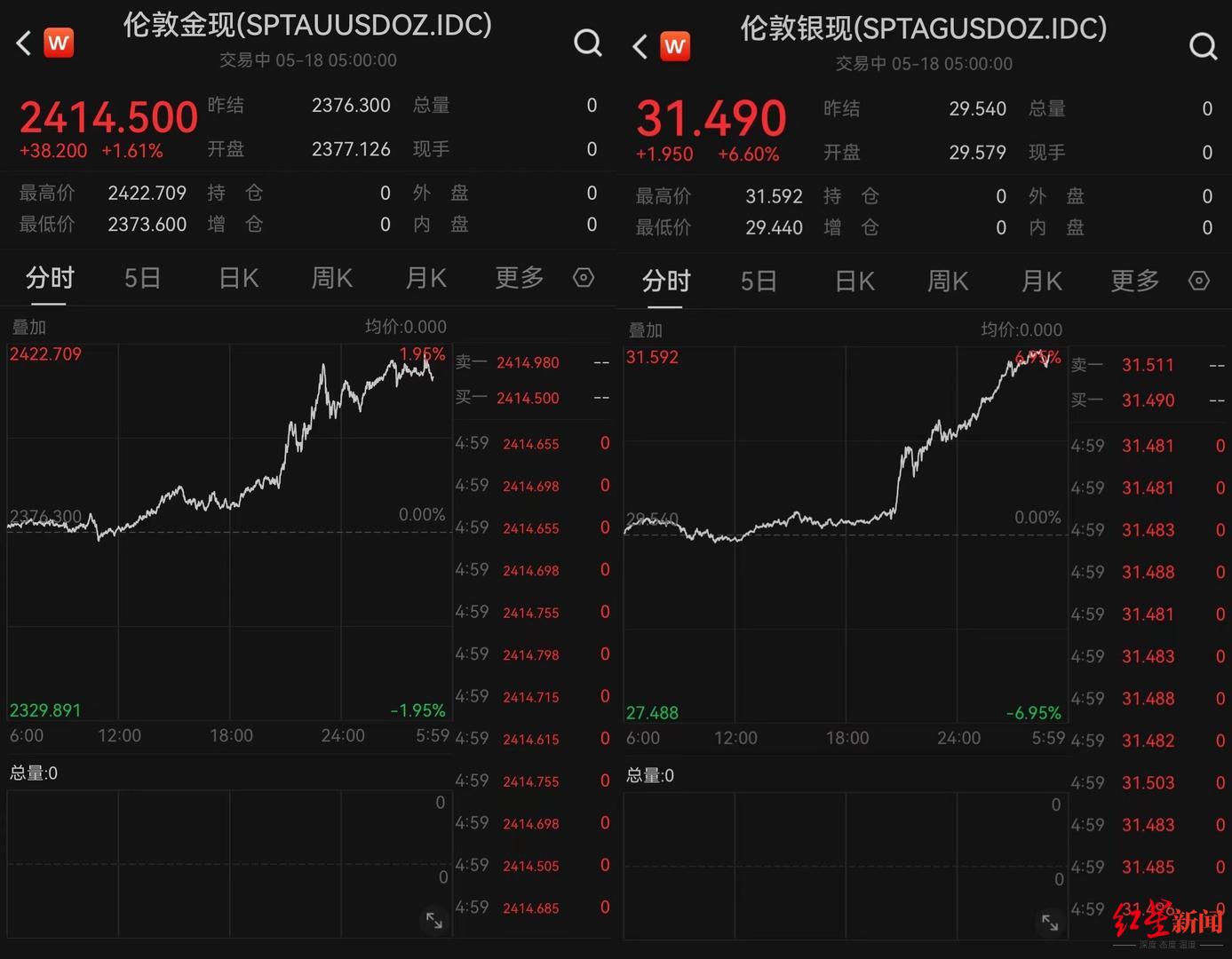Switch silver chart to 月K tab

pos(1042,282)
